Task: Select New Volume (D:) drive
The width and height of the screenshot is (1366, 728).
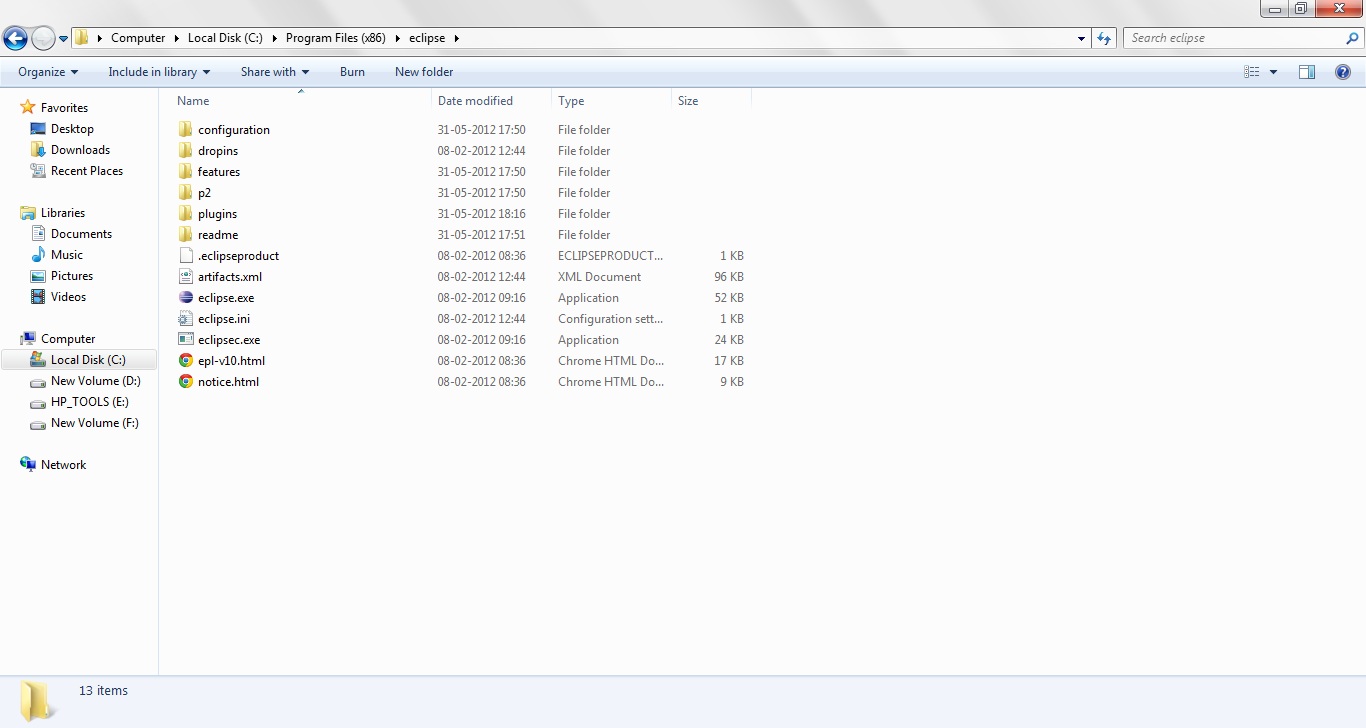Action: 95,381
